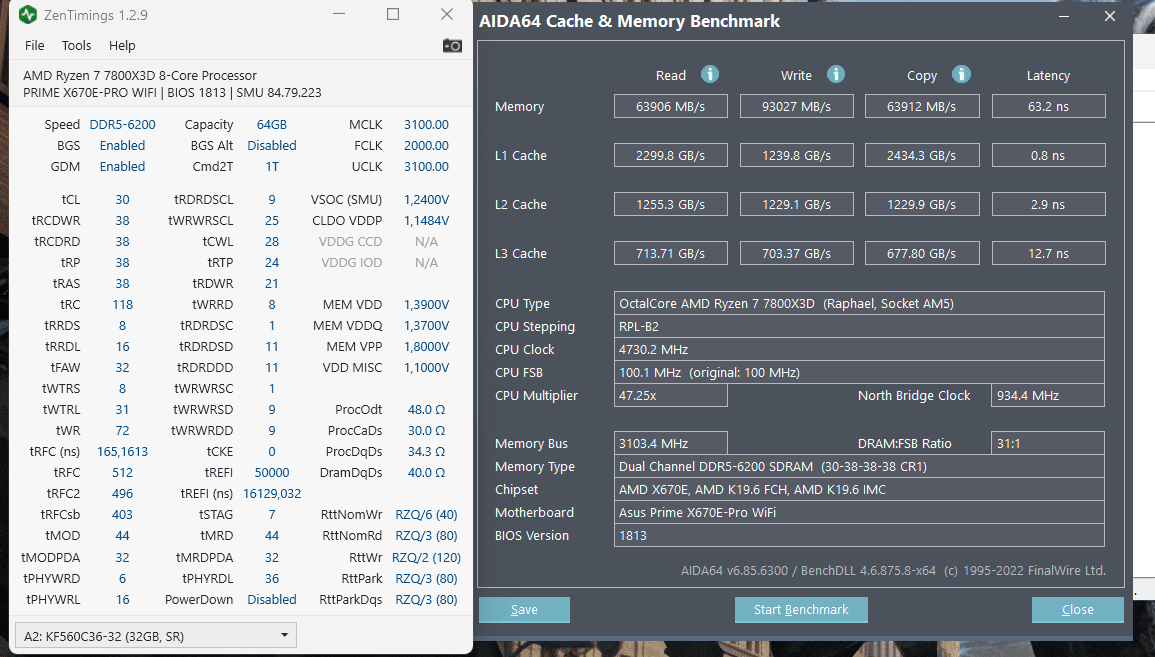This screenshot has height=657, width=1155.
Task: Select the Memory Copy value 63912 MB/s
Action: tap(921, 106)
